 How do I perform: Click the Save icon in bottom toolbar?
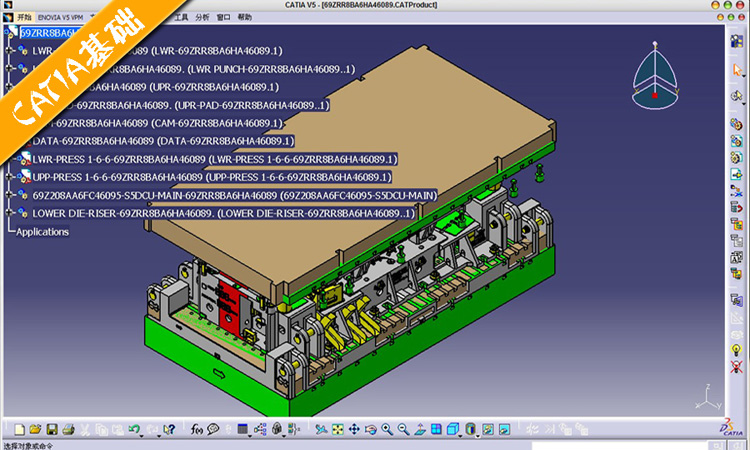coord(52,430)
